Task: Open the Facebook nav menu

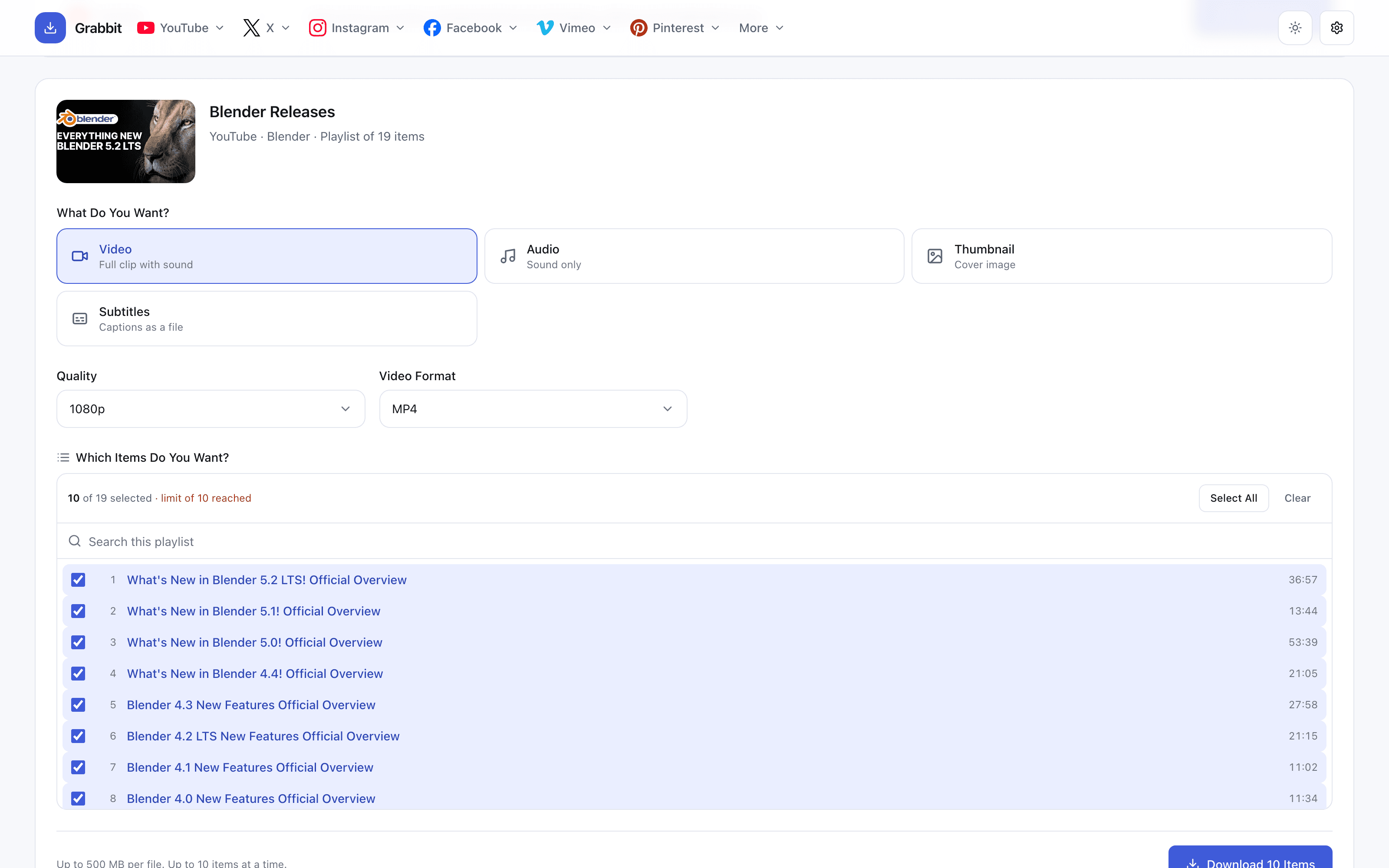Action: pyautogui.click(x=470, y=27)
